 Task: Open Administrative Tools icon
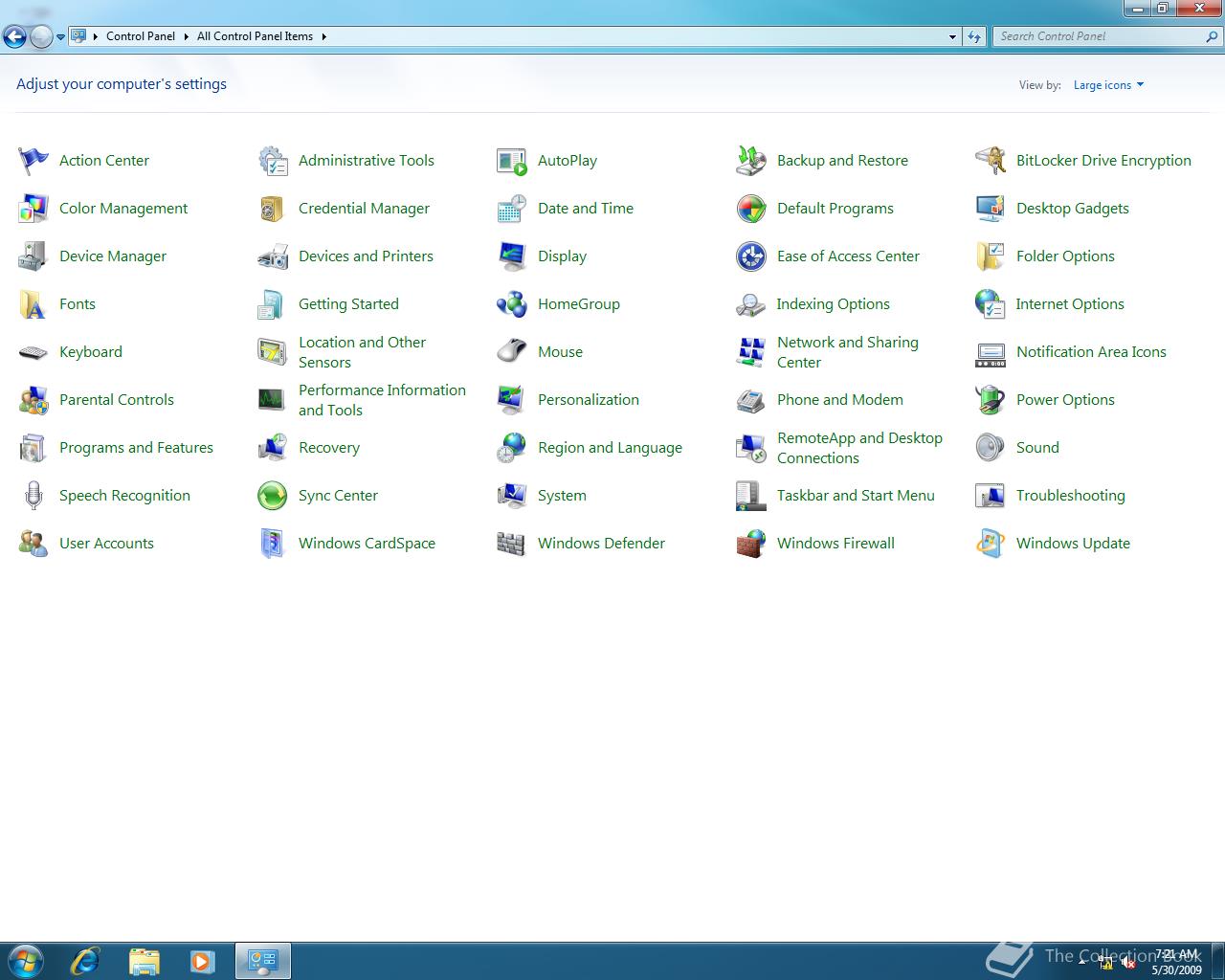click(x=273, y=161)
